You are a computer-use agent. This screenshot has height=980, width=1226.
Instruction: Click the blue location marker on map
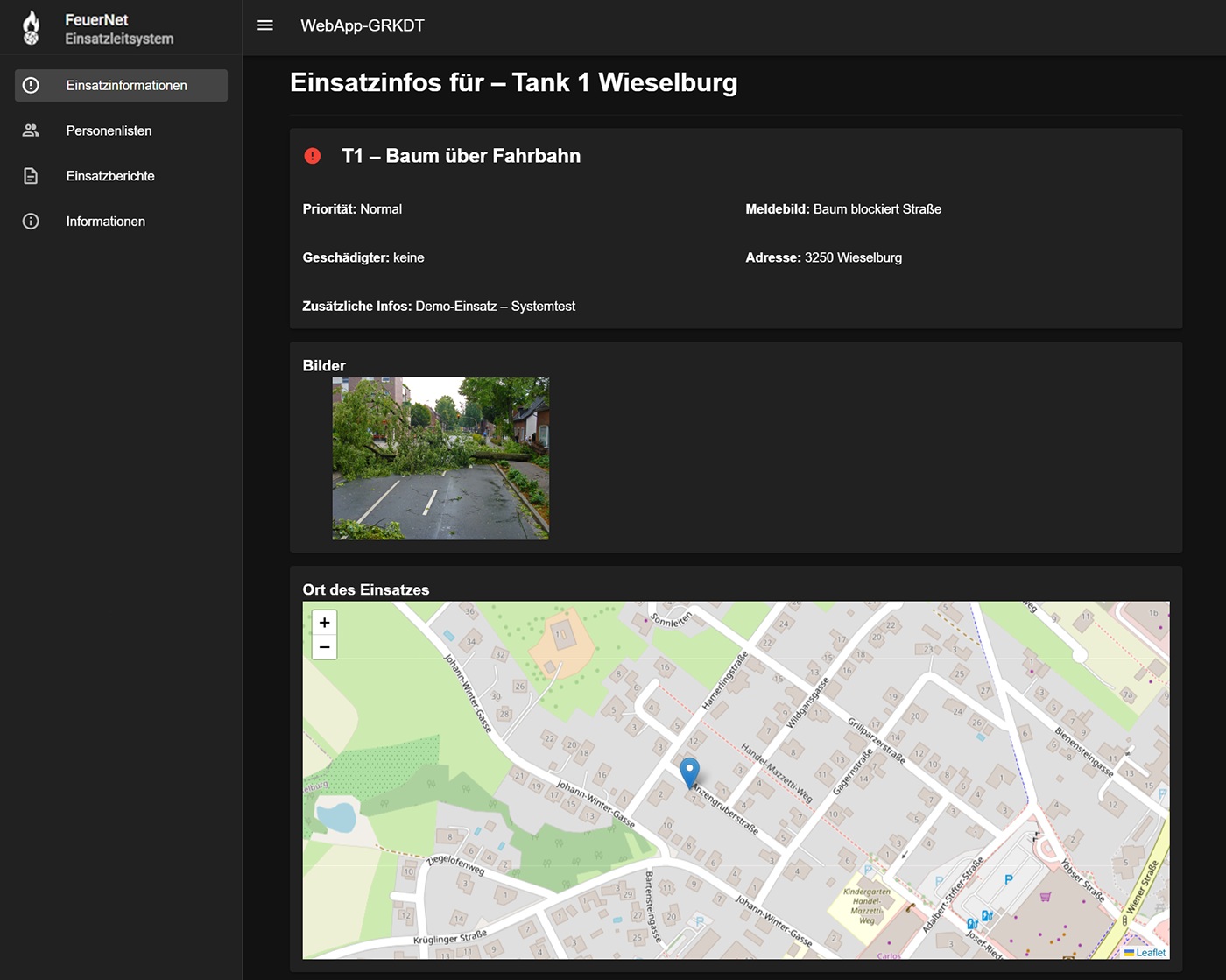[689, 772]
